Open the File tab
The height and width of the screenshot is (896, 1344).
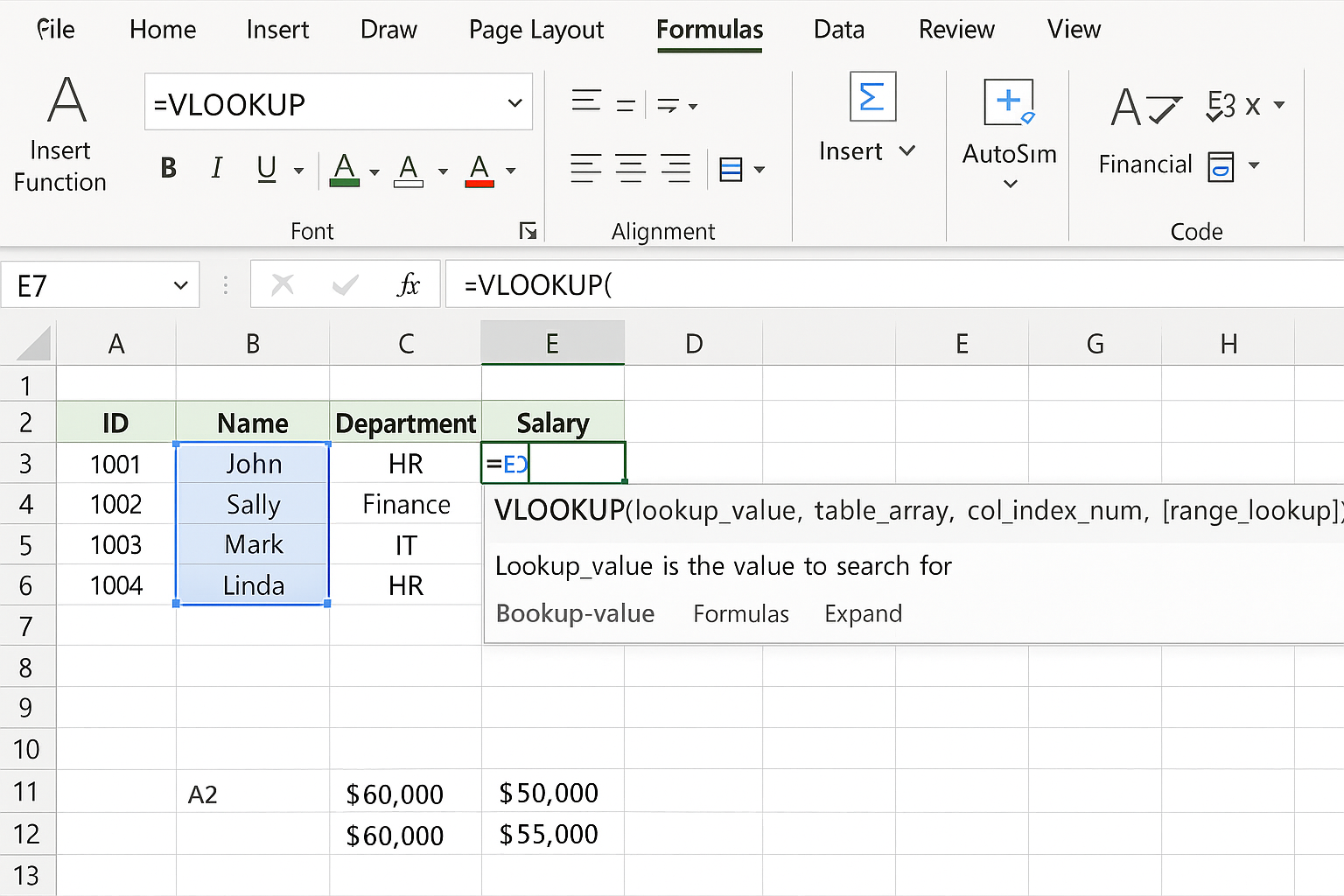tap(56, 29)
